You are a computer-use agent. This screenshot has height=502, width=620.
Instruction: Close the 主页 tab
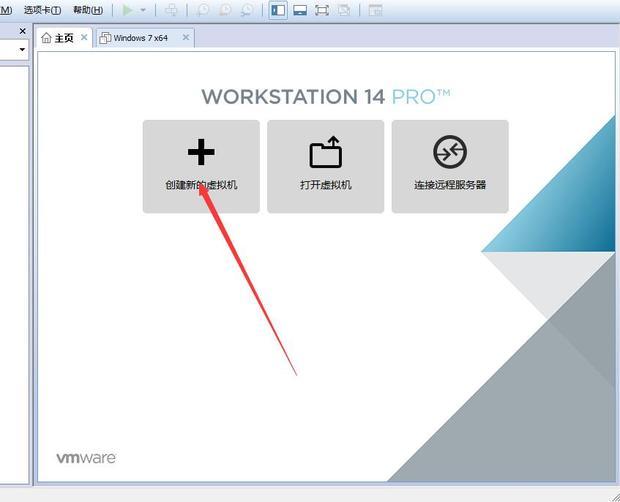click(84, 38)
